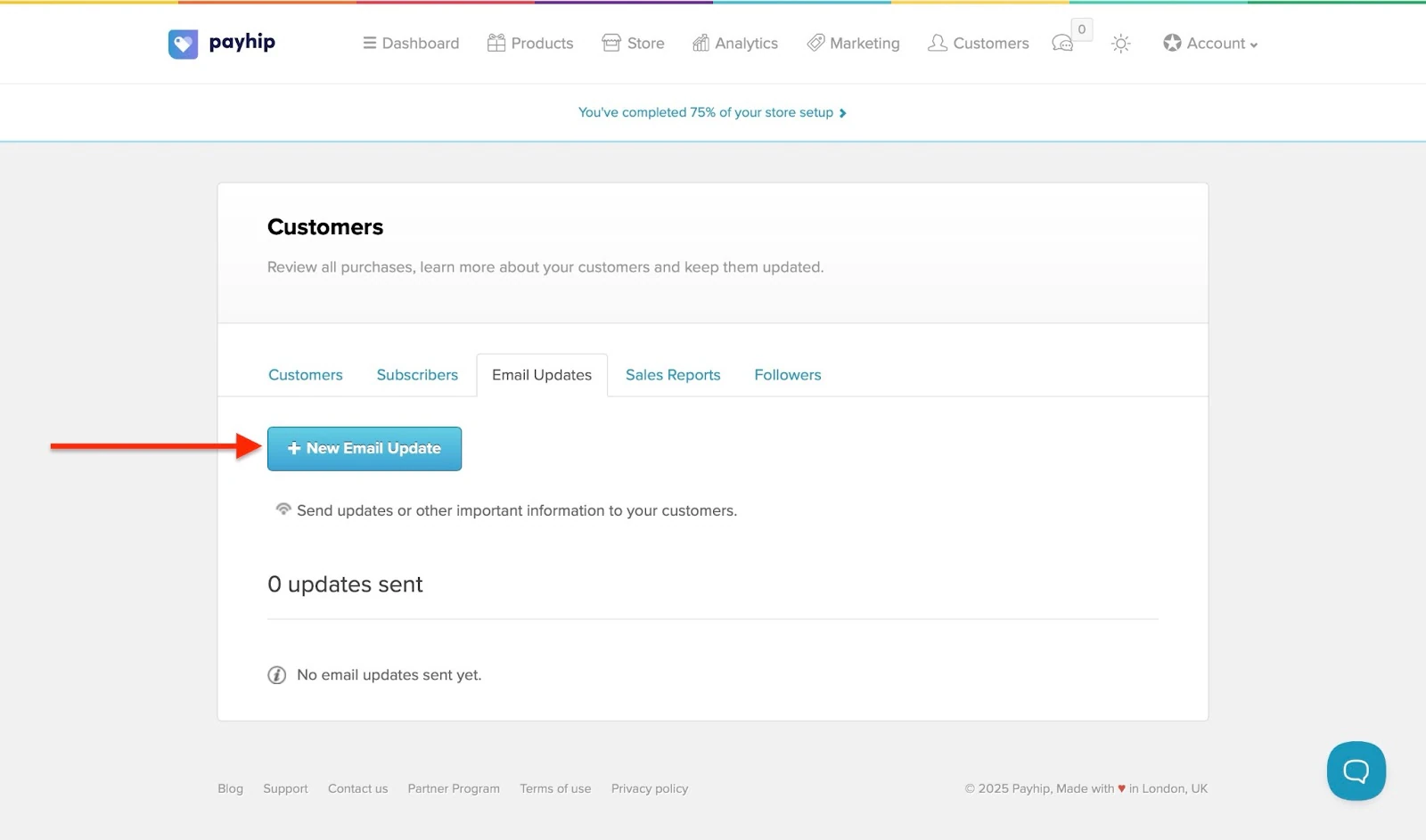Click the Customers page heading

[325, 227]
